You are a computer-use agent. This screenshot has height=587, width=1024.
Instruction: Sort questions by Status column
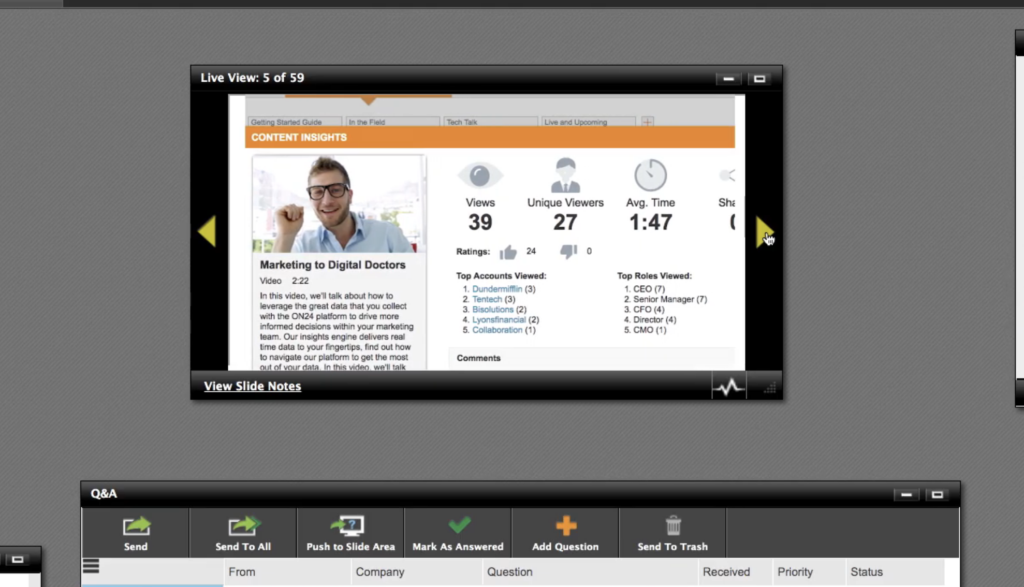click(x=866, y=572)
